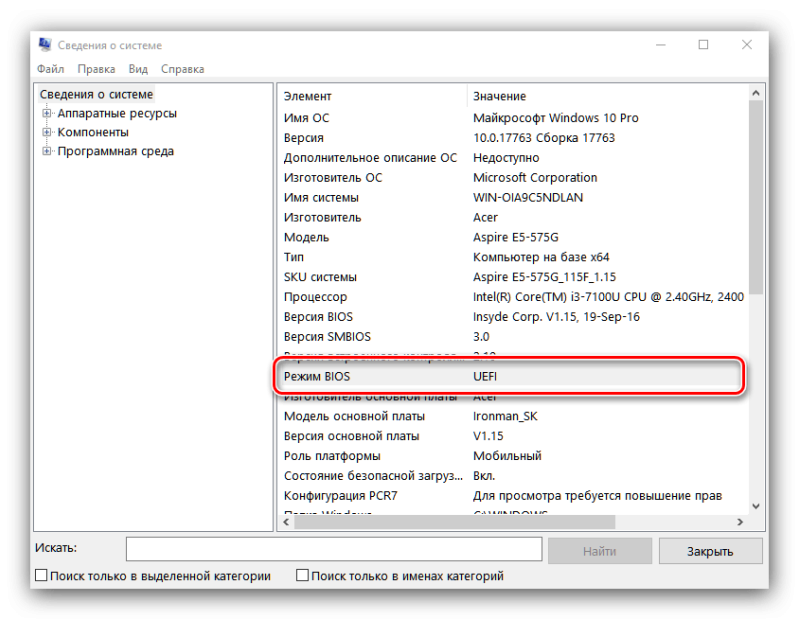Click the horizontal scrollbar left arrow
This screenshot has height=620, width=800.
pyautogui.click(x=286, y=522)
